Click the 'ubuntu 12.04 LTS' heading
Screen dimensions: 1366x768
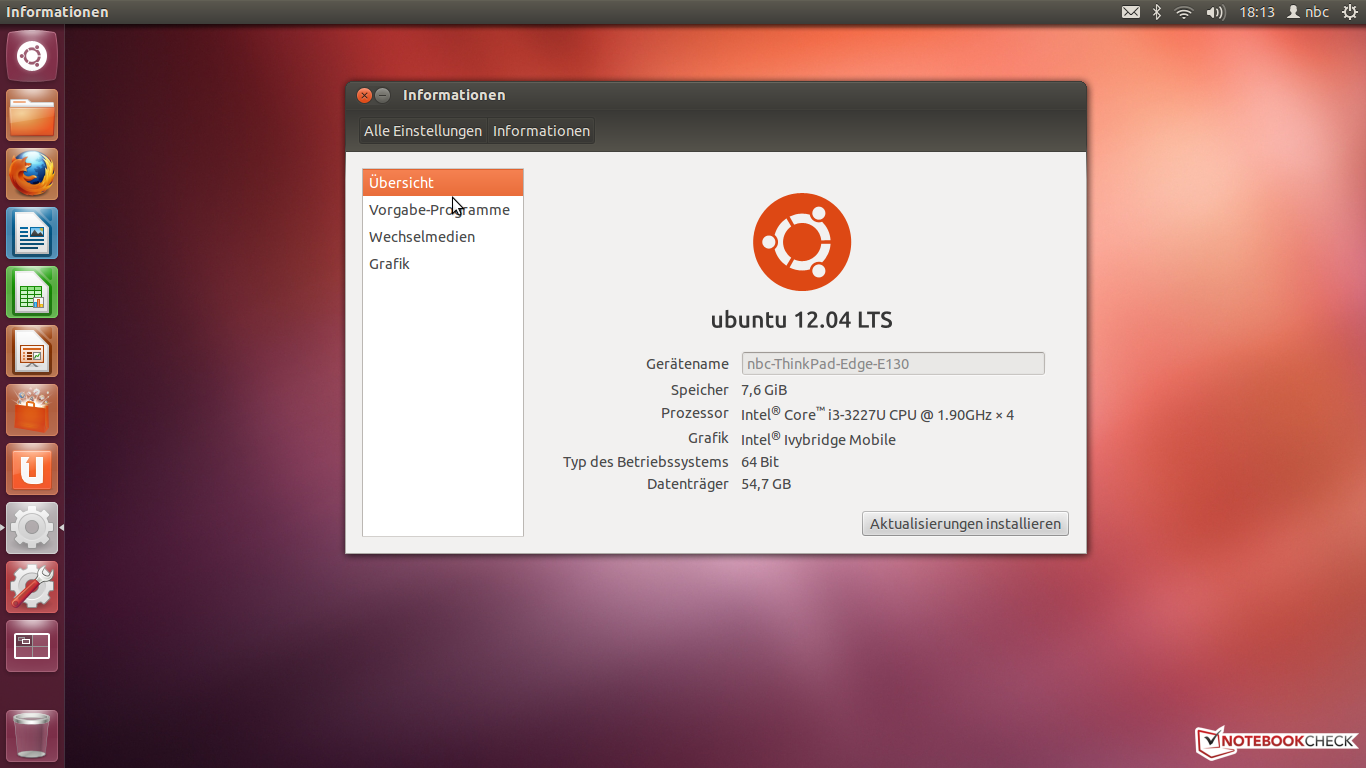click(x=802, y=320)
